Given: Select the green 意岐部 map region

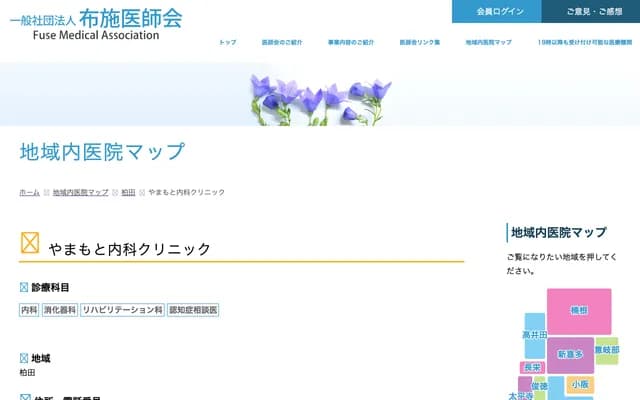Looking at the screenshot, I should pyautogui.click(x=607, y=350).
